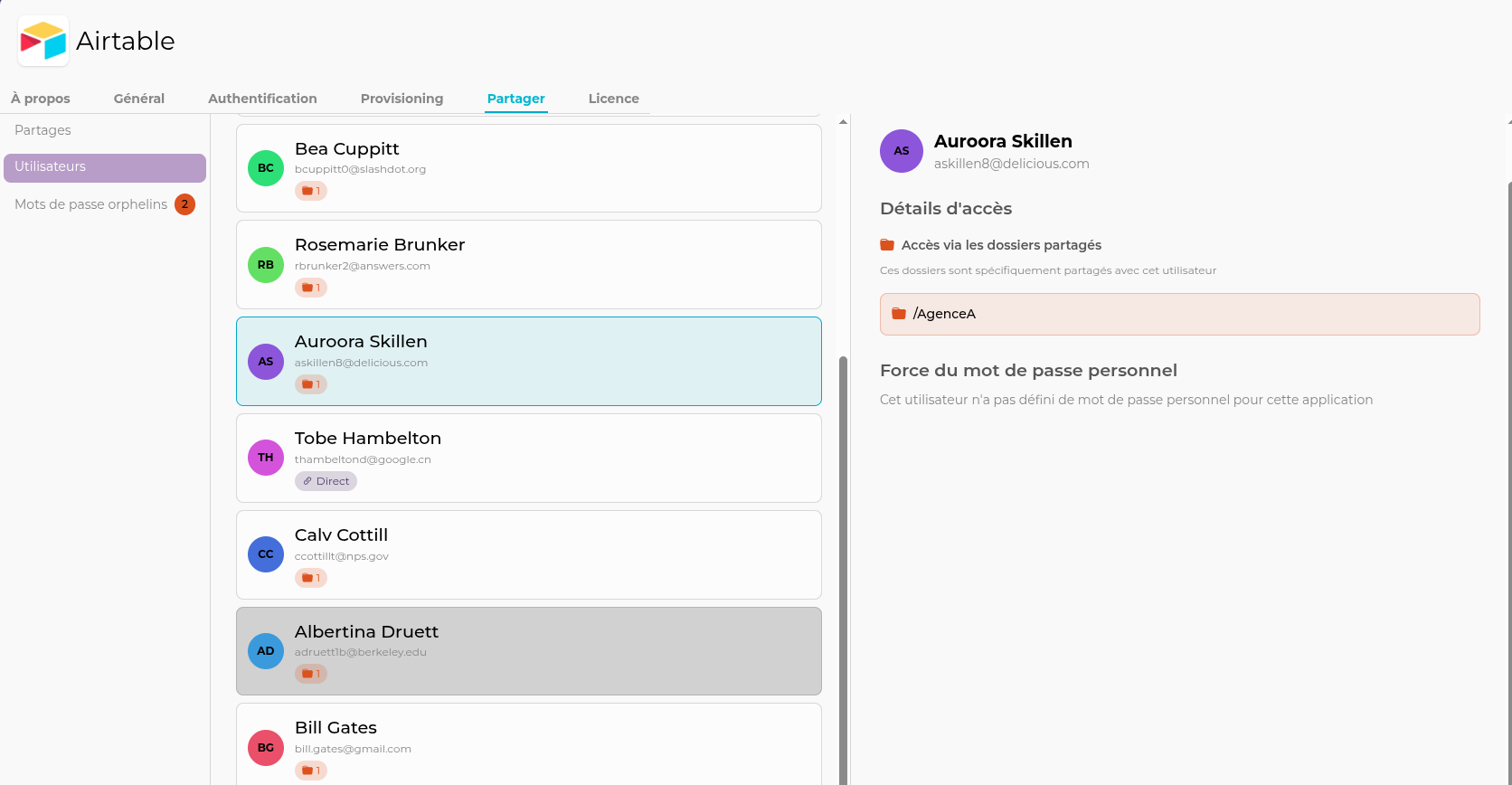Click the Airtable logo icon
The width and height of the screenshot is (1512, 785).
pos(43,41)
